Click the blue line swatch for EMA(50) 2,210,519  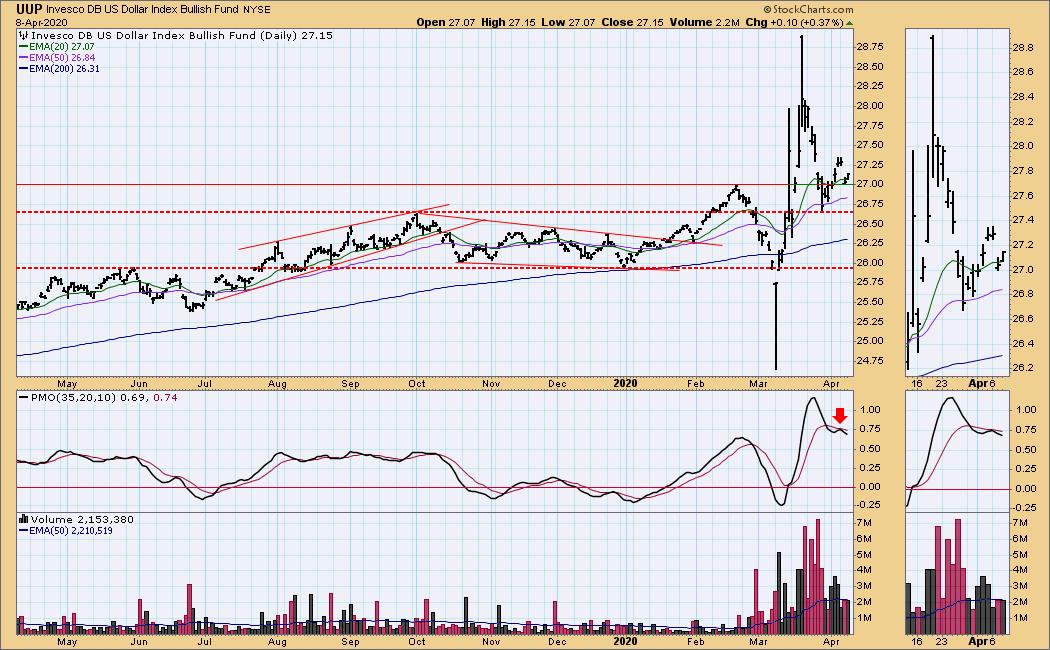[x=24, y=530]
